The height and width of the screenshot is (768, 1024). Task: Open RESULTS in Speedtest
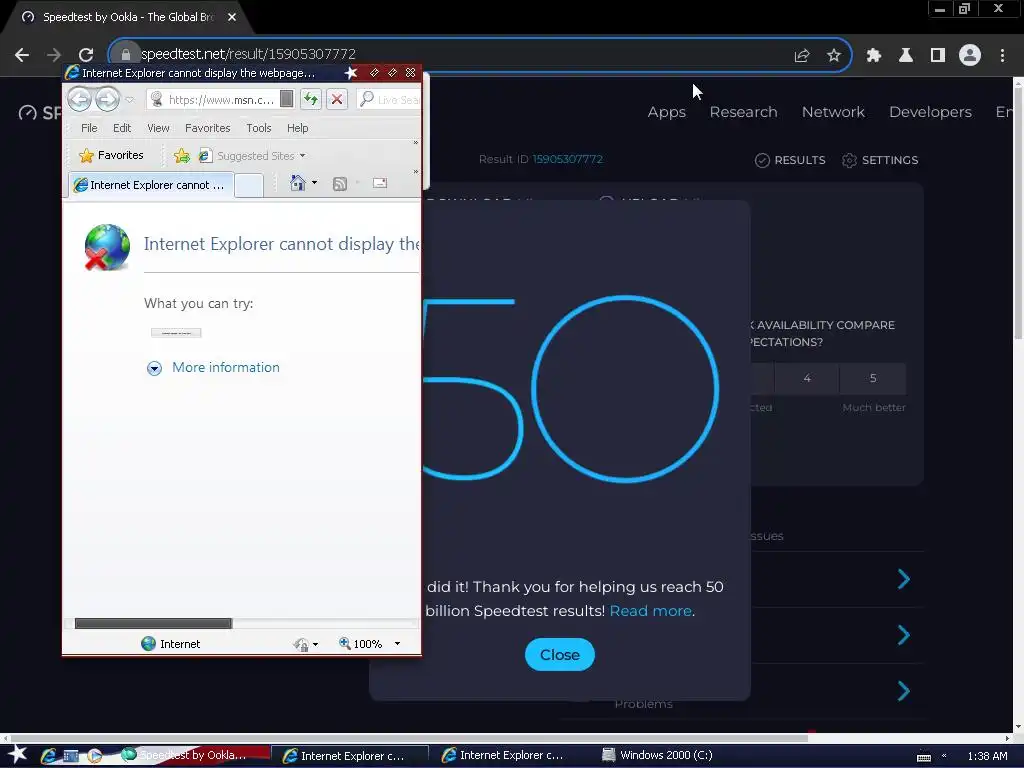(x=790, y=160)
